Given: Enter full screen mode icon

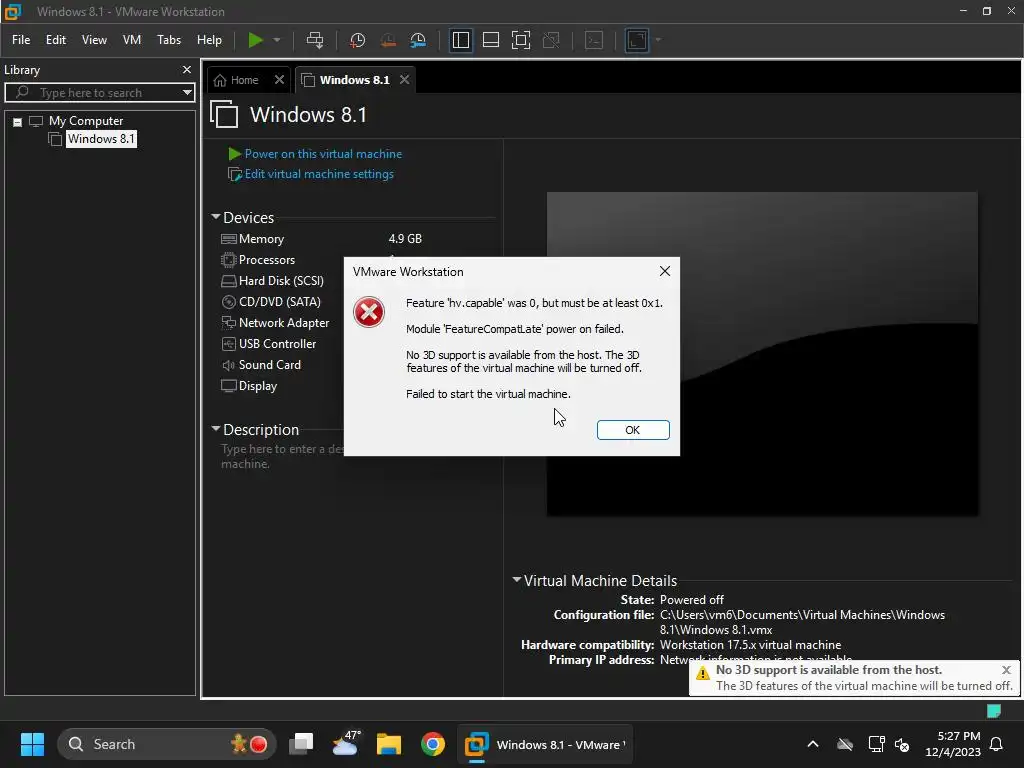Looking at the screenshot, I should pos(520,40).
